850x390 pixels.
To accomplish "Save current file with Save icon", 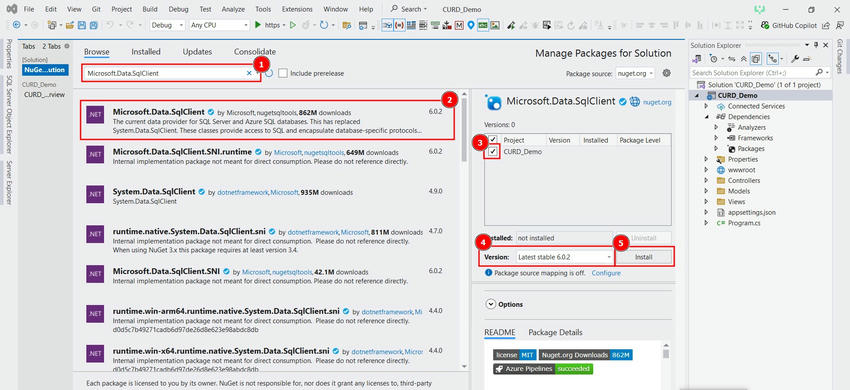I will tap(81, 25).
